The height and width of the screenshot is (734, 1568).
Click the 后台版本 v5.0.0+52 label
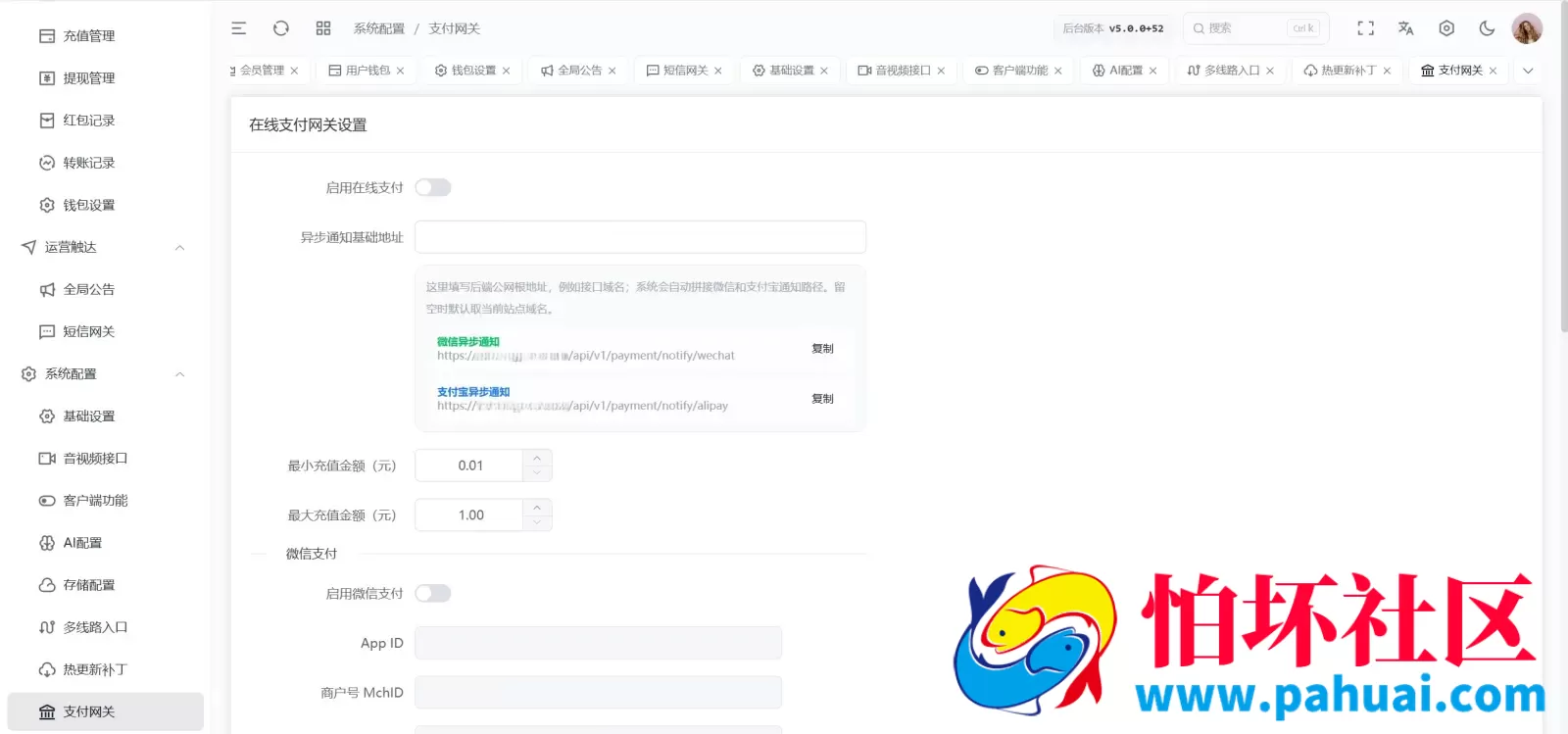click(x=1113, y=28)
